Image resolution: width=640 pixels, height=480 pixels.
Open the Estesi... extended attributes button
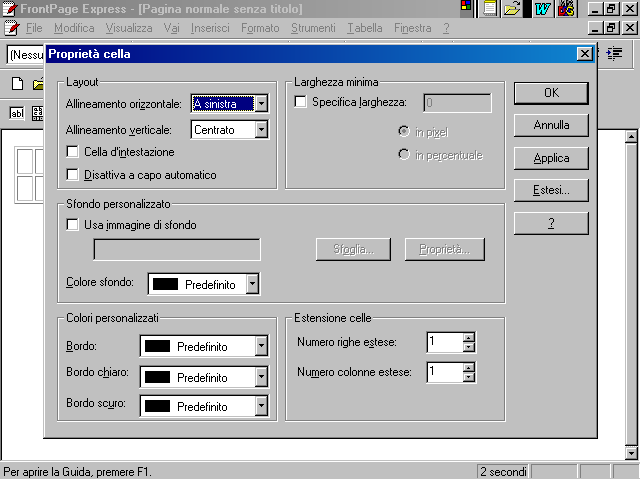pyautogui.click(x=551, y=190)
